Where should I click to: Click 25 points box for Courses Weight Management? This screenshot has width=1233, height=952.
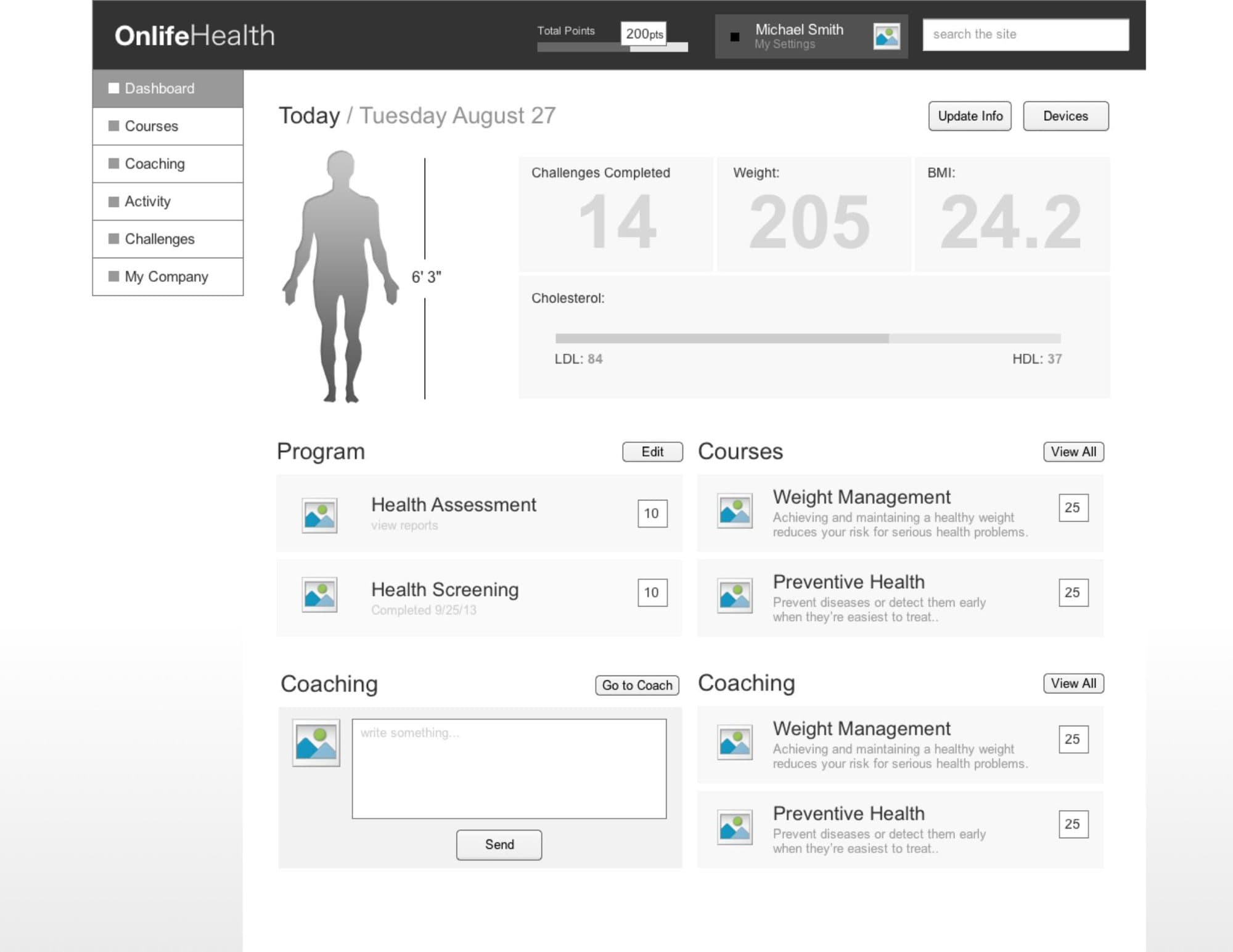pos(1073,508)
